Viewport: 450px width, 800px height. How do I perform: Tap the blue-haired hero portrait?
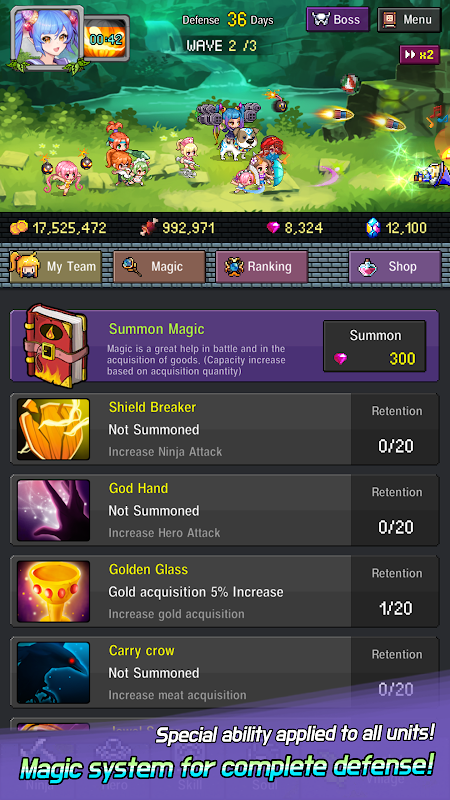point(48,38)
